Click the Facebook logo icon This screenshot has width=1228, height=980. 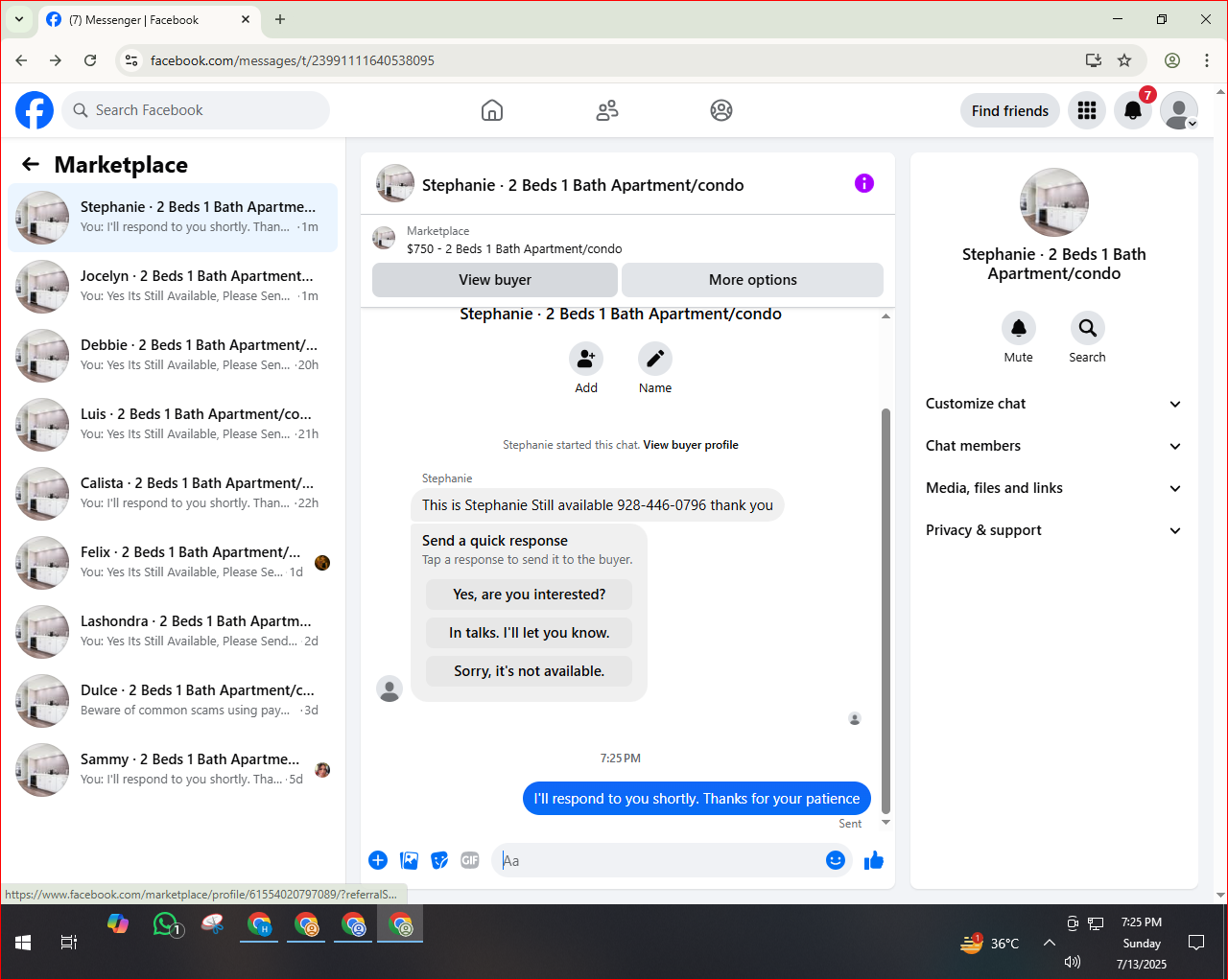coord(35,110)
